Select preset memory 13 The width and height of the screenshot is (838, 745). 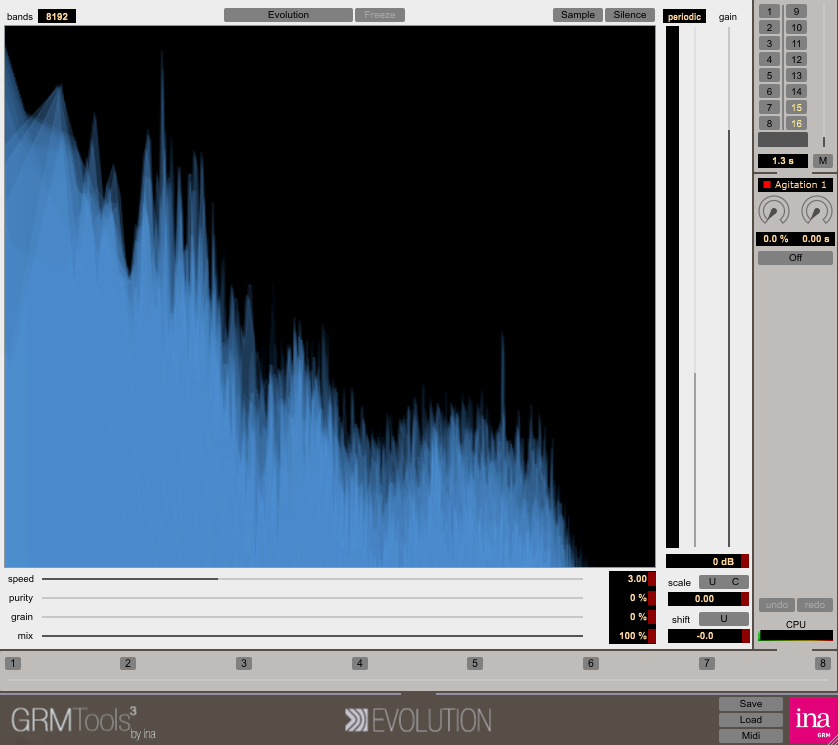point(796,76)
